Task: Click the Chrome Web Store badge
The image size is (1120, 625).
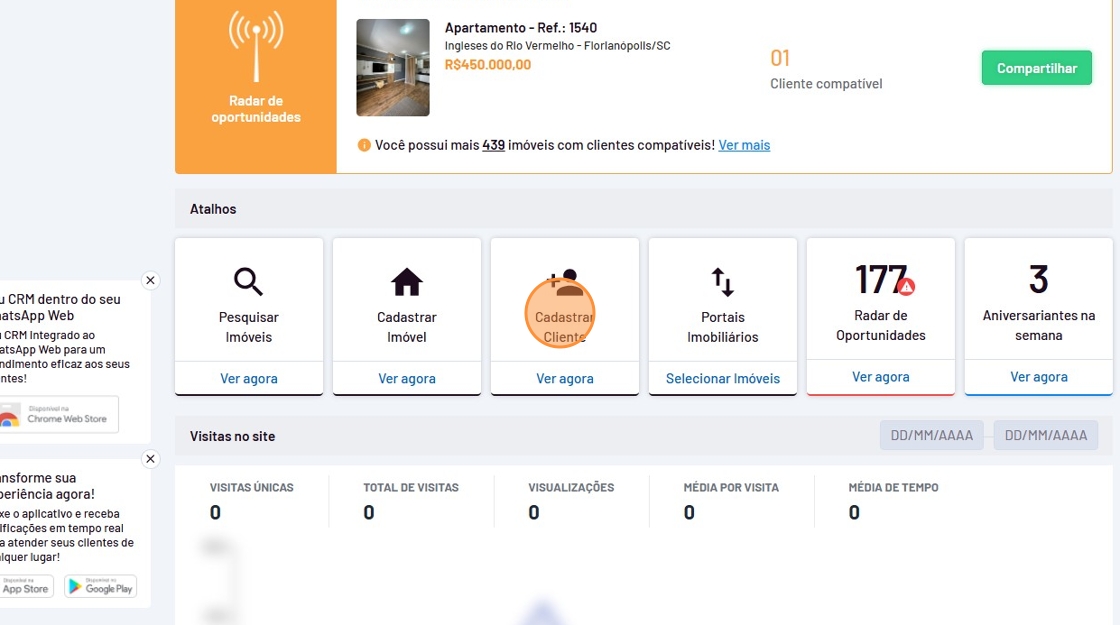Action: (x=58, y=414)
